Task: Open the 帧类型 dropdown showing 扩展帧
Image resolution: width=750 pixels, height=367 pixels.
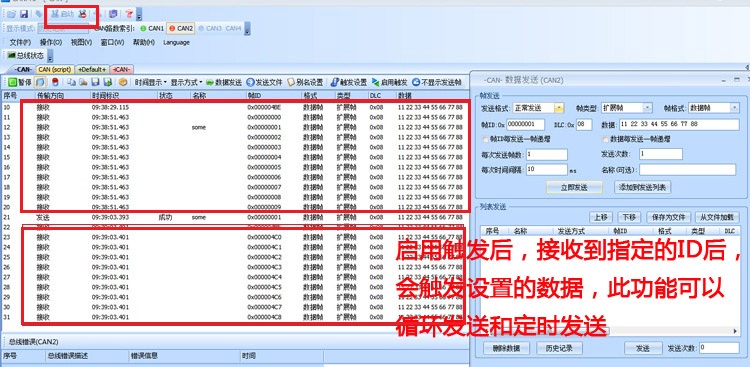Action: point(627,108)
